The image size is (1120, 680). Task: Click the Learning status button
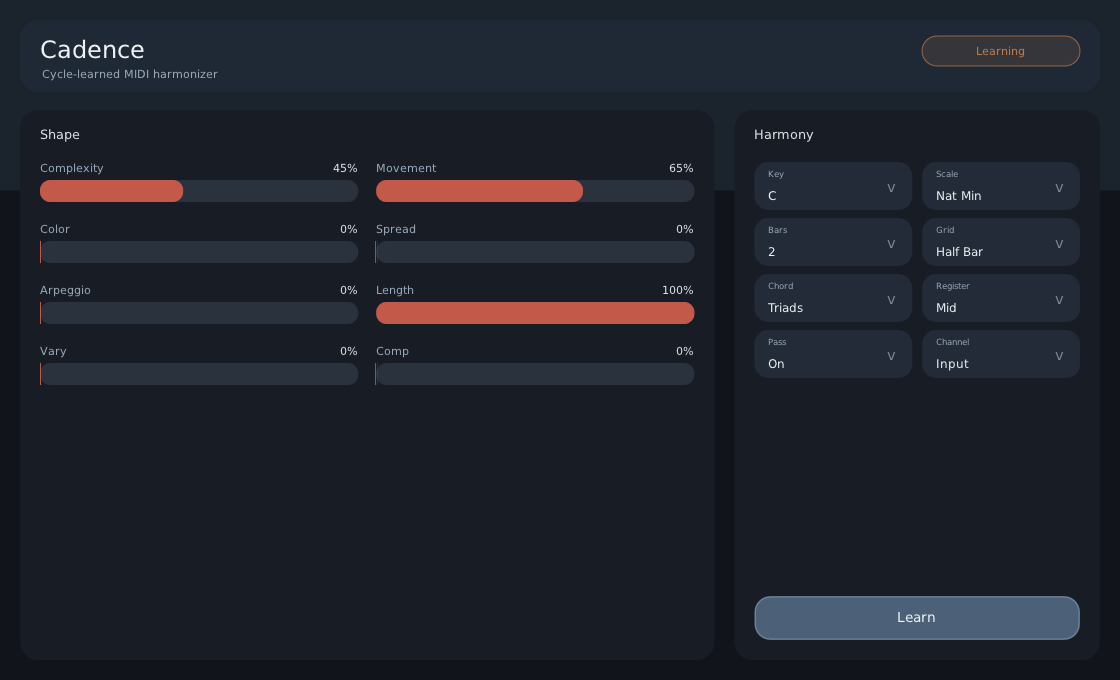coord(1000,51)
